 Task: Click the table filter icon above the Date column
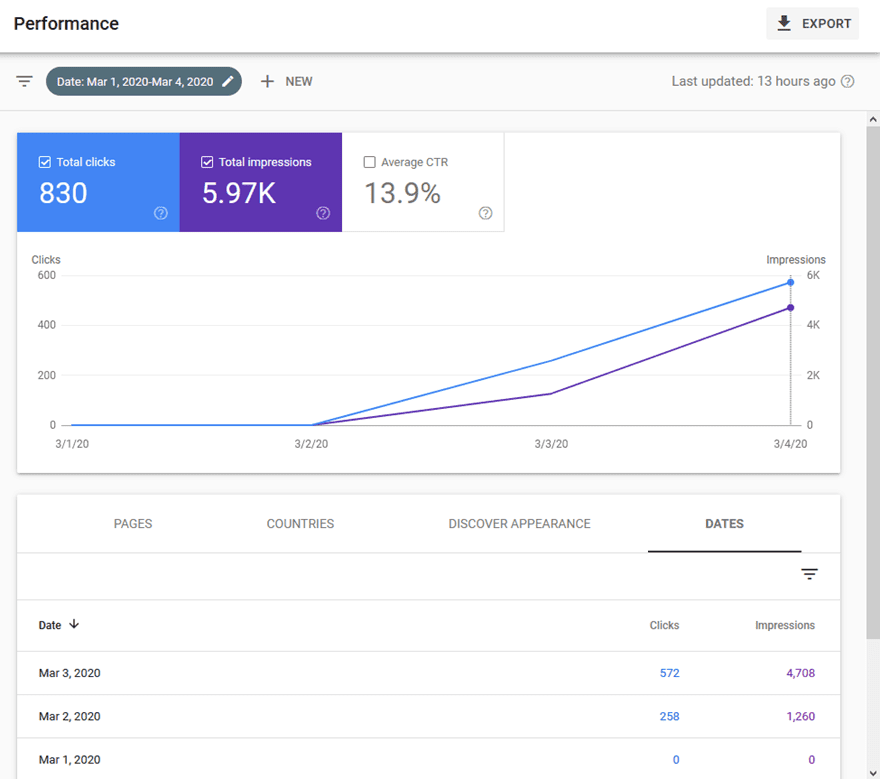click(809, 574)
